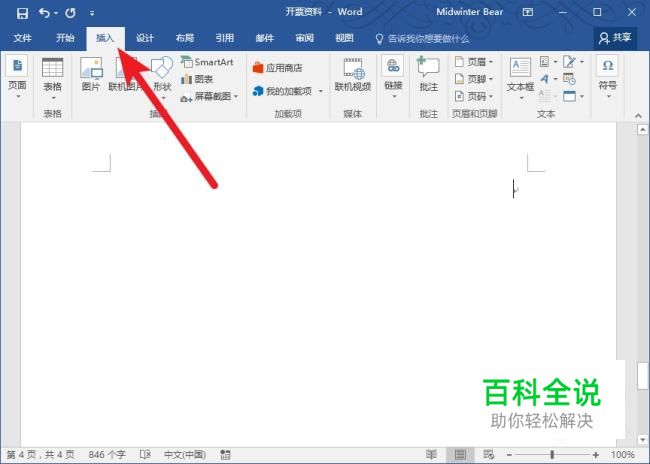Insert an online video with 联机视频
The image size is (650, 464).
[353, 75]
